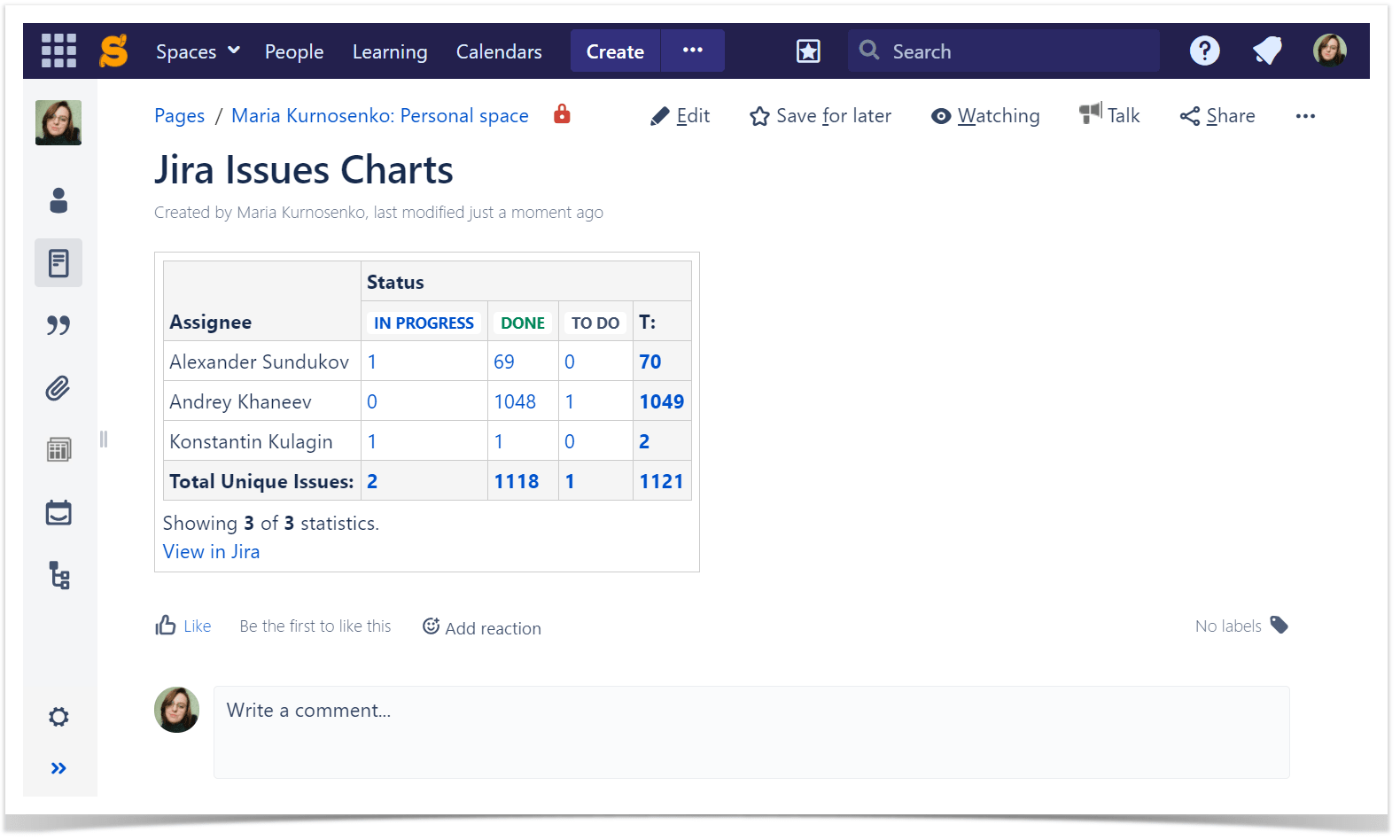Click the red page restrictions lock icon
This screenshot has height=840, width=1400.
click(562, 114)
